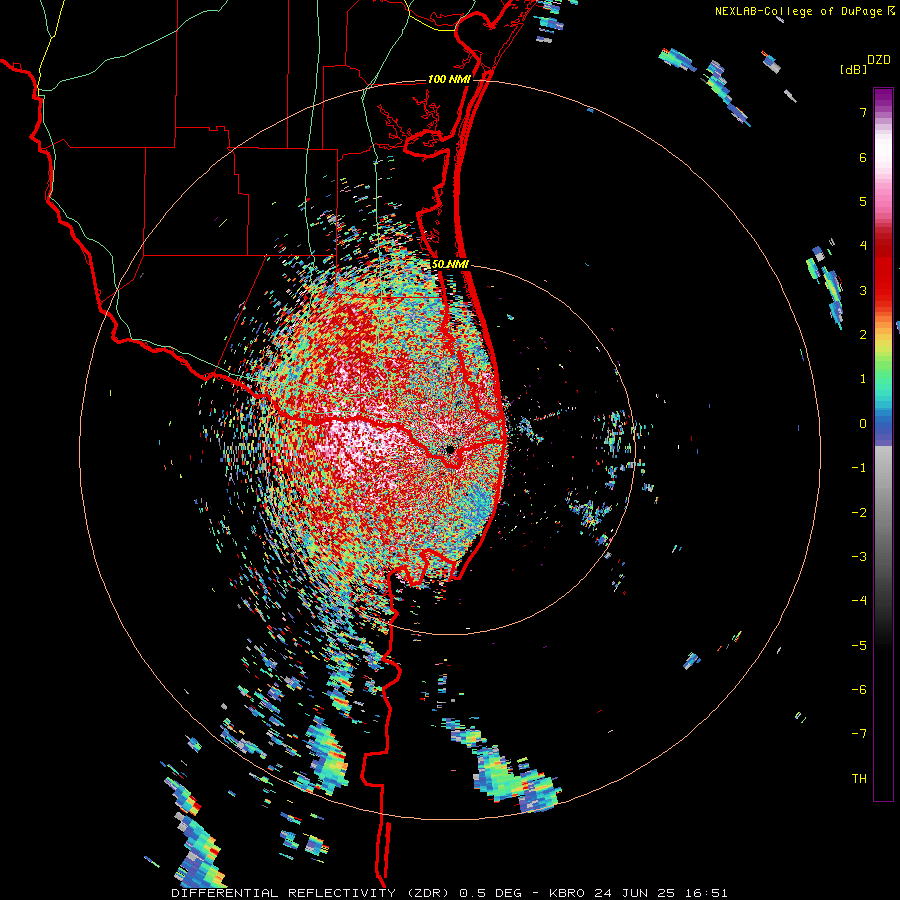Select the -4 dB scale value
This screenshot has width=900, height=900.
pos(859,601)
